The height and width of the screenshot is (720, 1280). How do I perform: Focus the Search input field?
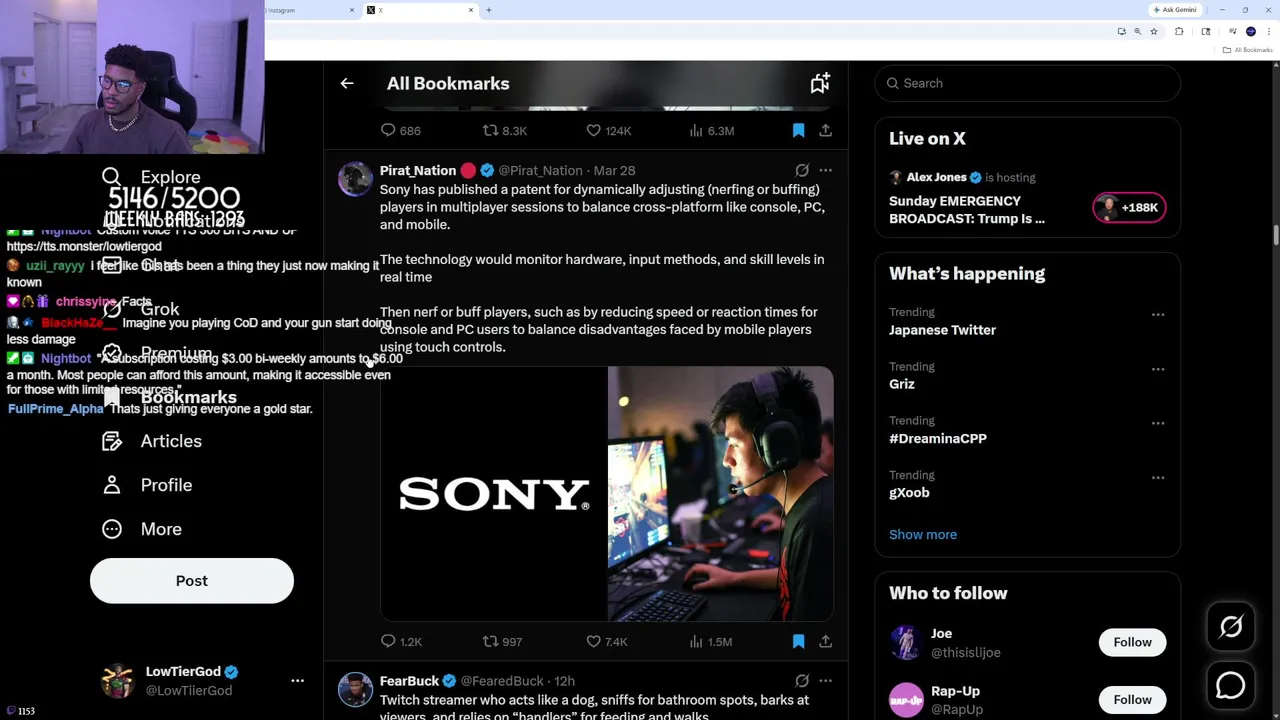coord(1027,83)
